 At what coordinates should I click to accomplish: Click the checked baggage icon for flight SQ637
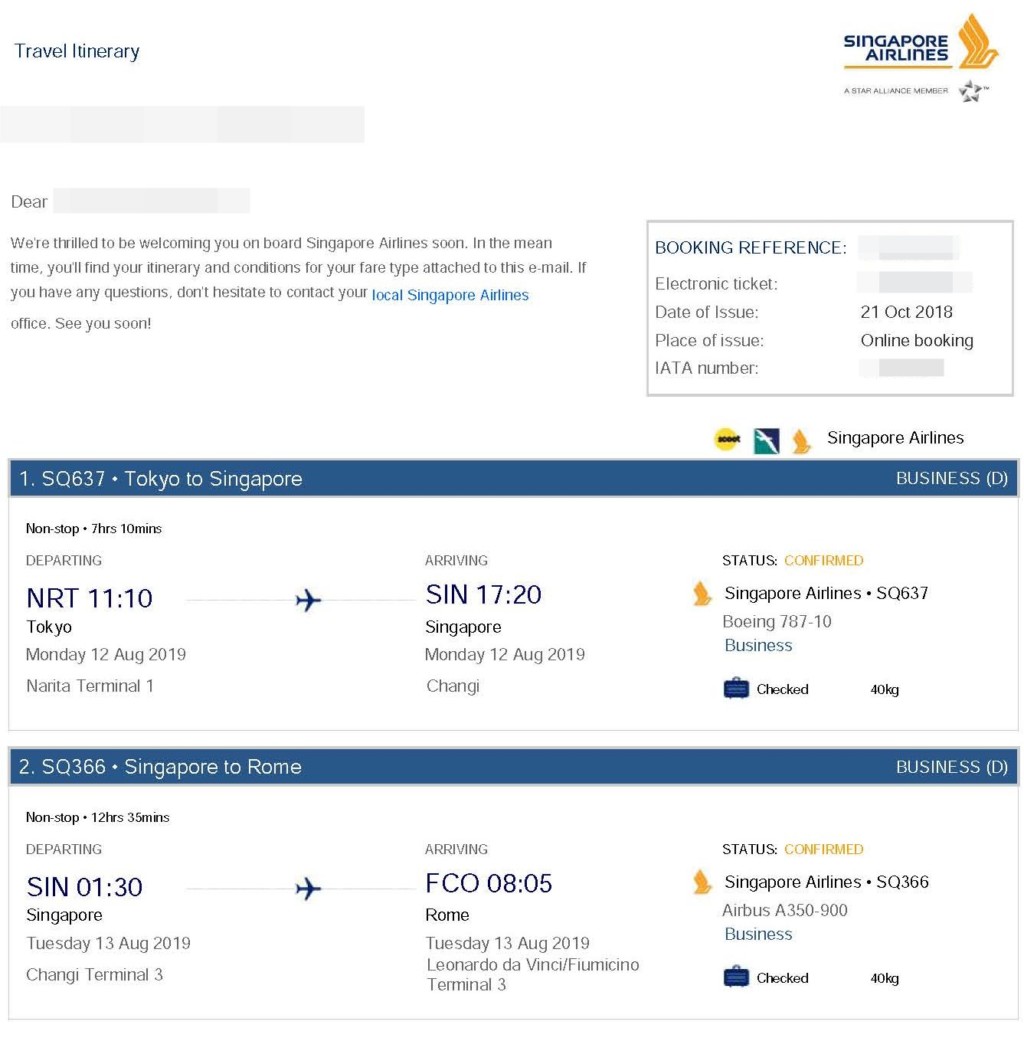point(736,688)
